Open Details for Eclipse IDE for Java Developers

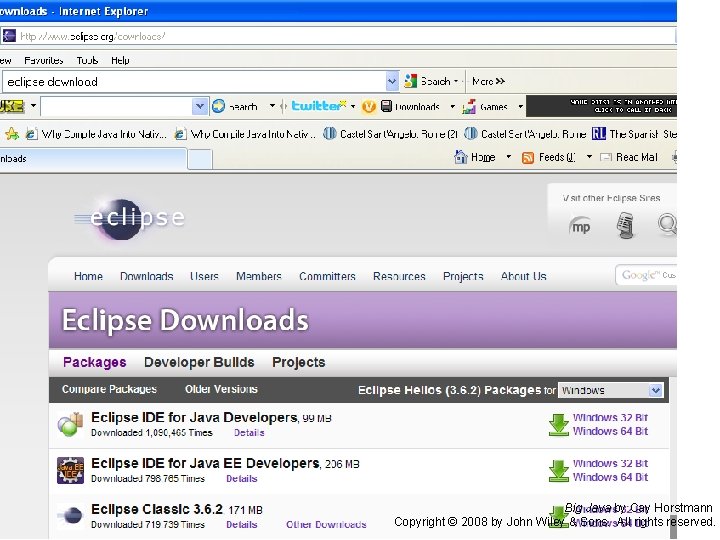point(249,433)
